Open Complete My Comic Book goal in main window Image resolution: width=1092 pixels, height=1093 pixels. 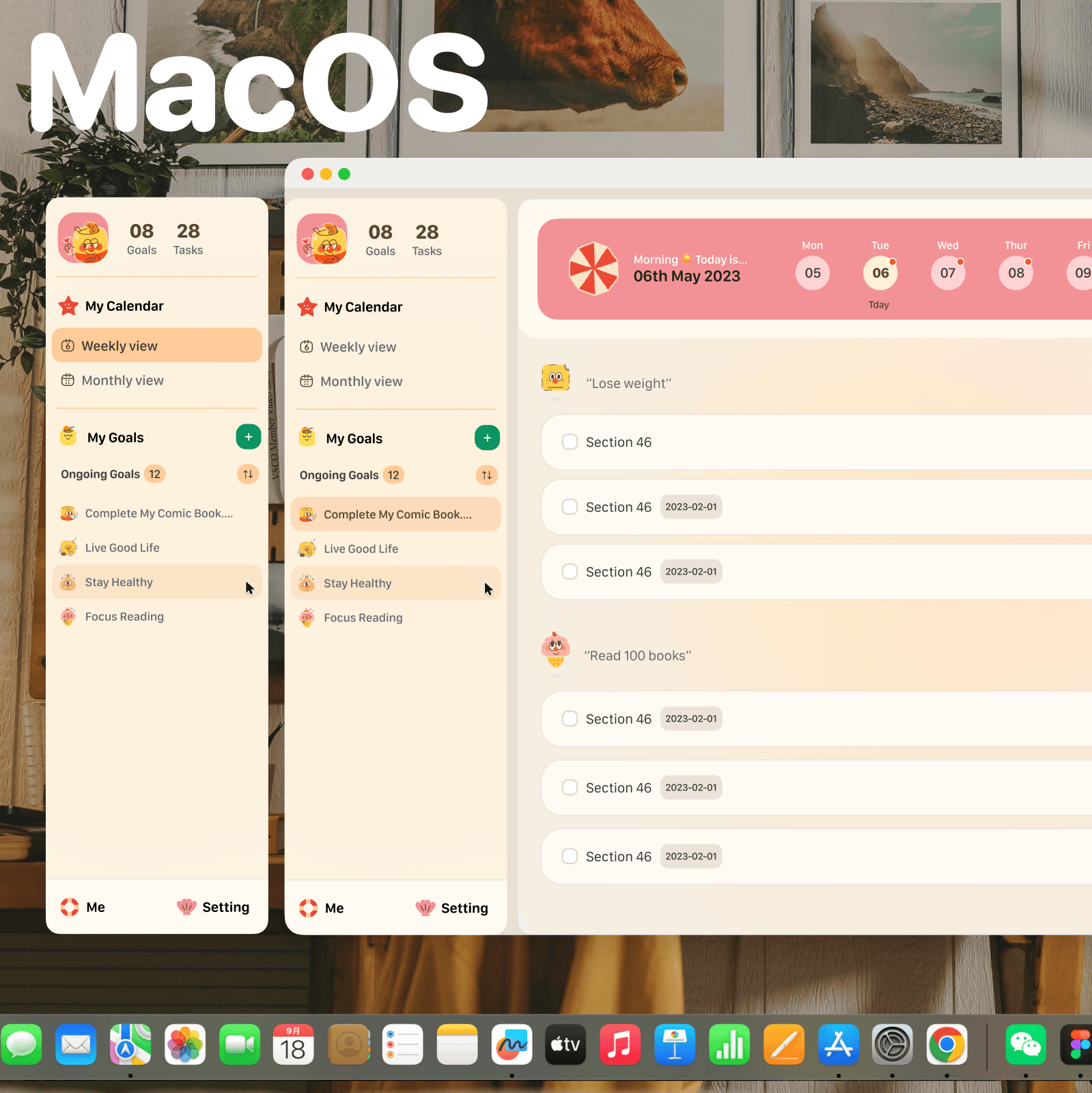pyautogui.click(x=395, y=514)
